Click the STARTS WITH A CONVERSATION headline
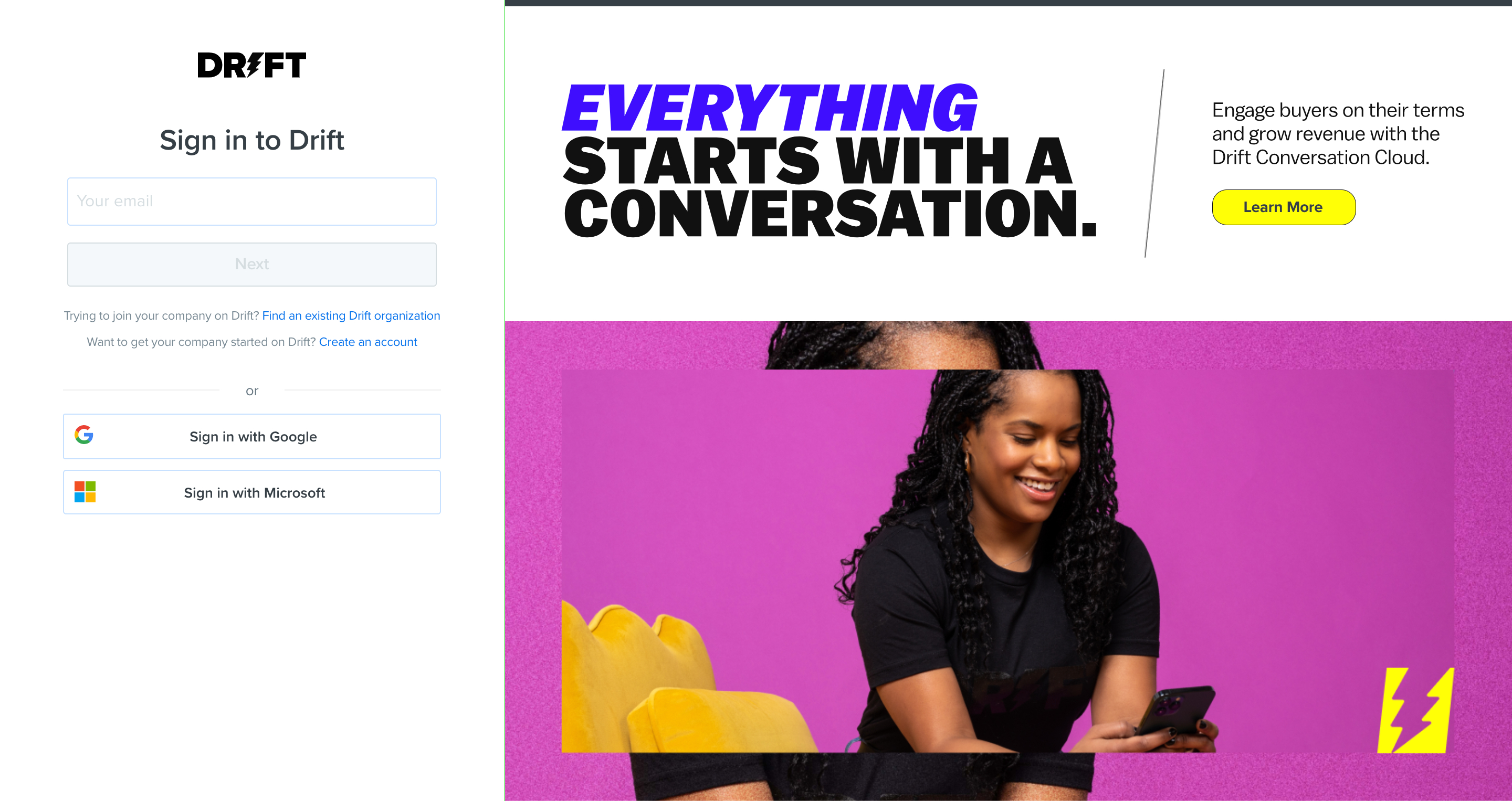This screenshot has height=801, width=1512. (x=829, y=187)
